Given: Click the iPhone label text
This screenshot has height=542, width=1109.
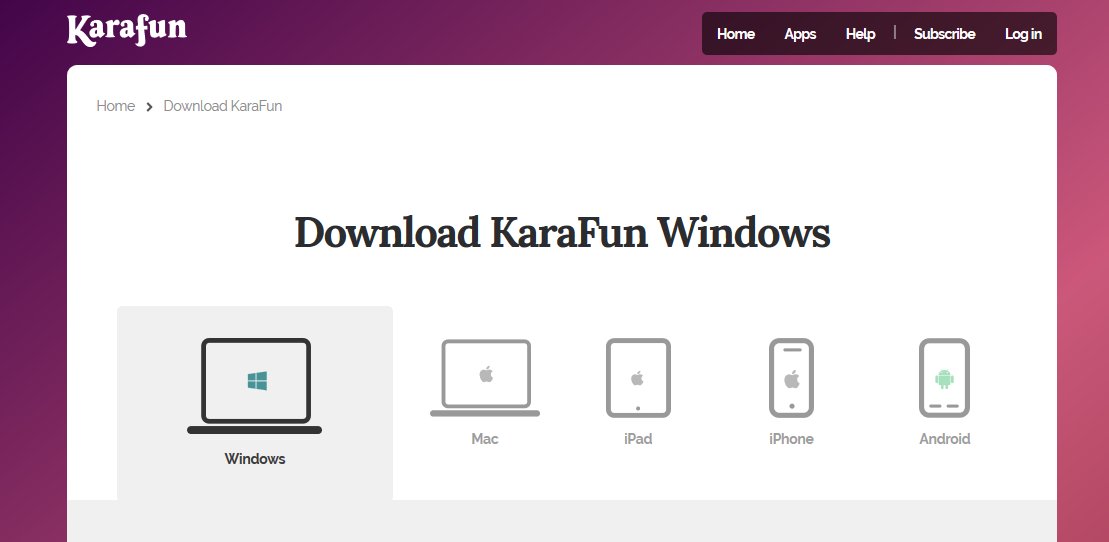Looking at the screenshot, I should pos(791,439).
